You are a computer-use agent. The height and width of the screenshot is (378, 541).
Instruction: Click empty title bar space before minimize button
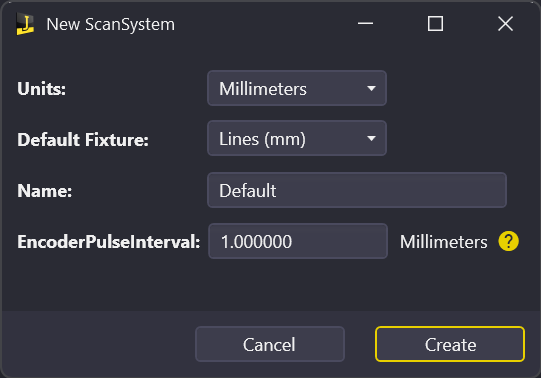click(x=262, y=24)
